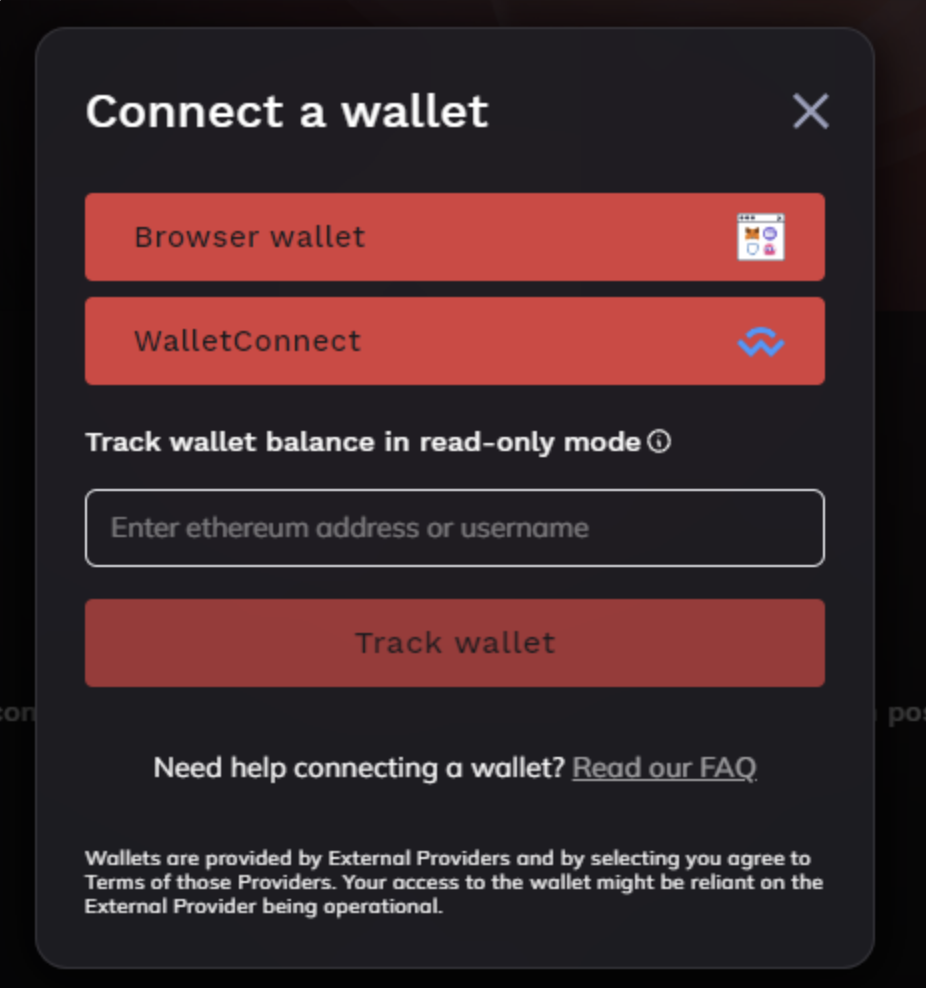Viewport: 926px width, 988px height.
Task: Click the Need help connecting a wallet text
Action: 359,768
